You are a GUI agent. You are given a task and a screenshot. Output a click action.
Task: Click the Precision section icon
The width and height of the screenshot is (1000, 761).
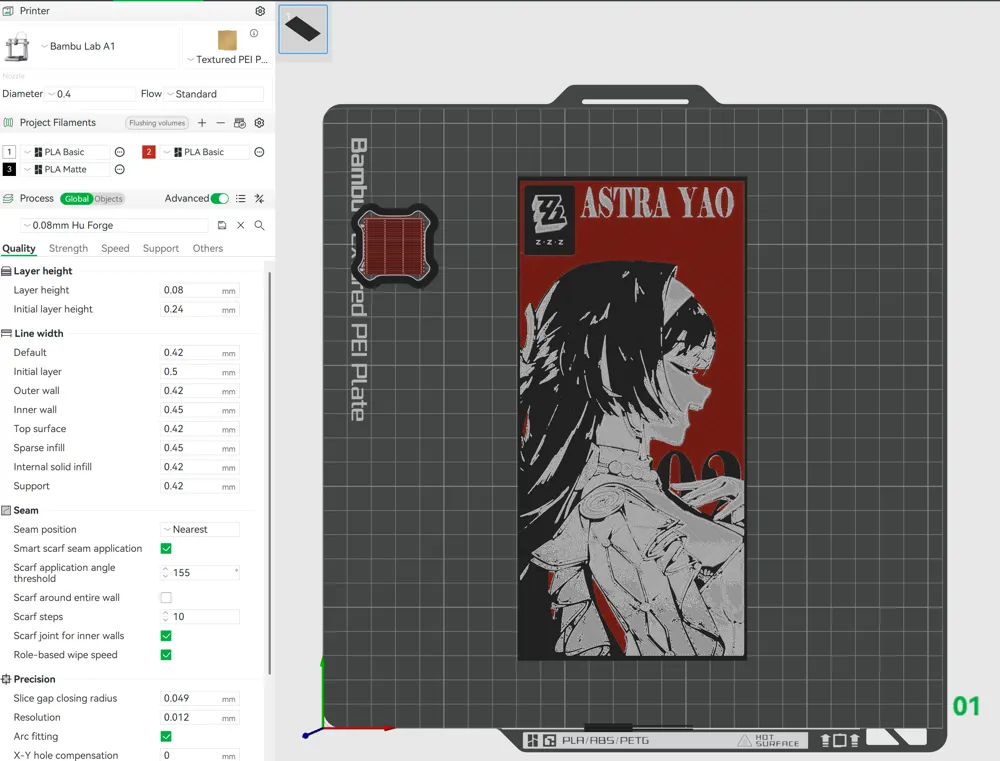tap(6, 679)
